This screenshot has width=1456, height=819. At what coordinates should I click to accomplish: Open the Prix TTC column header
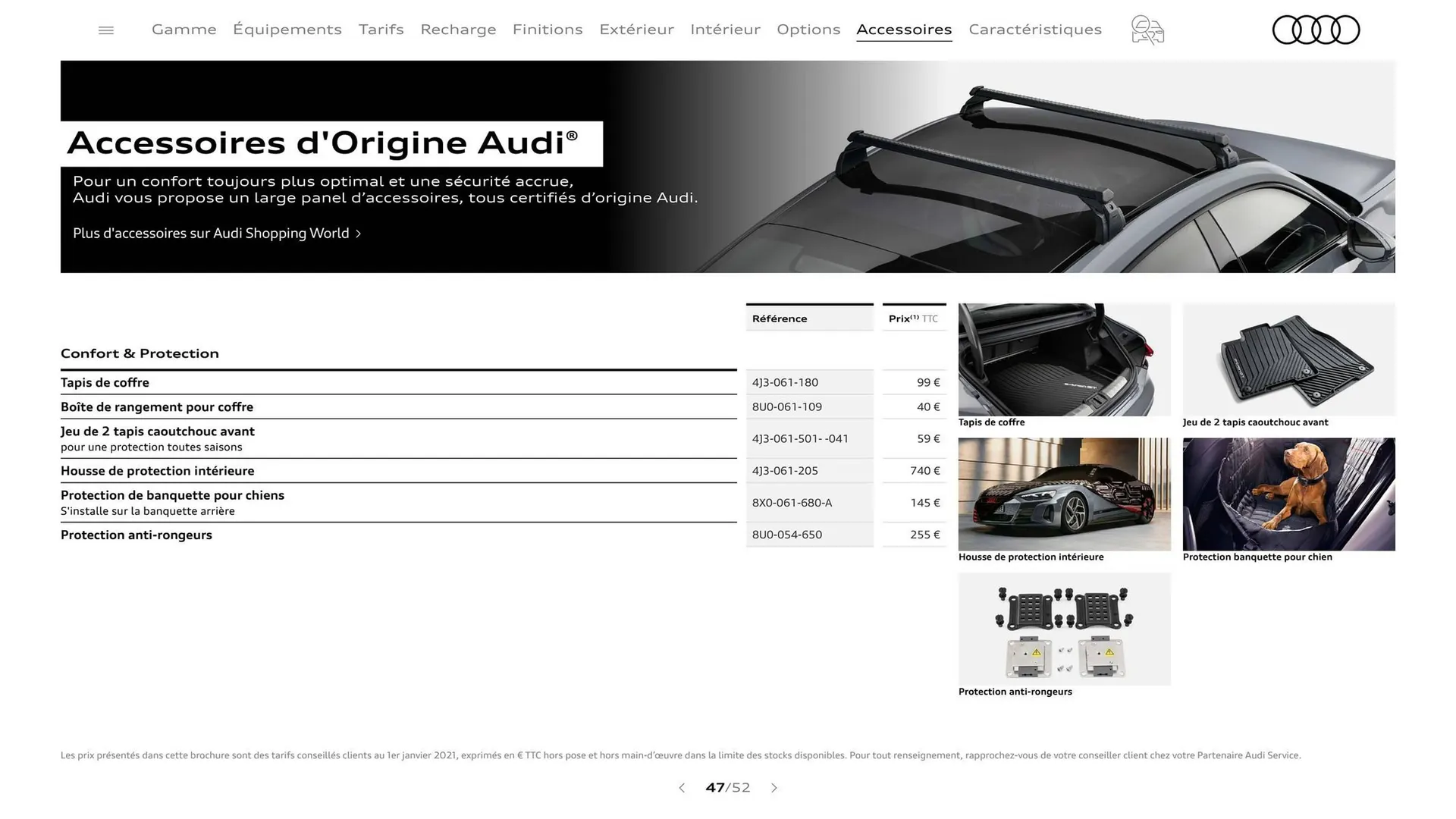[913, 318]
